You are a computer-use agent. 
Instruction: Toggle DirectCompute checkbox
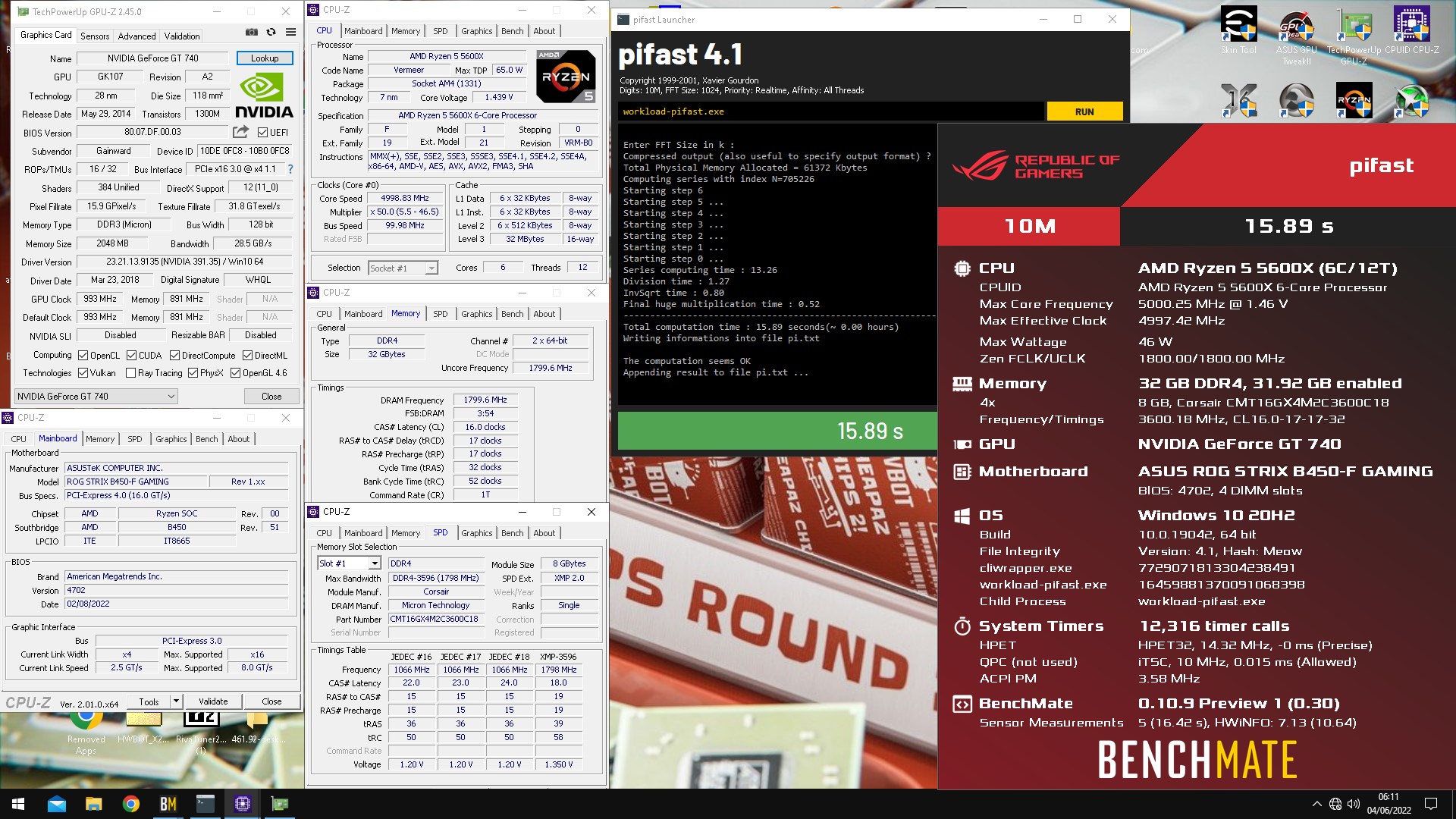click(x=174, y=355)
